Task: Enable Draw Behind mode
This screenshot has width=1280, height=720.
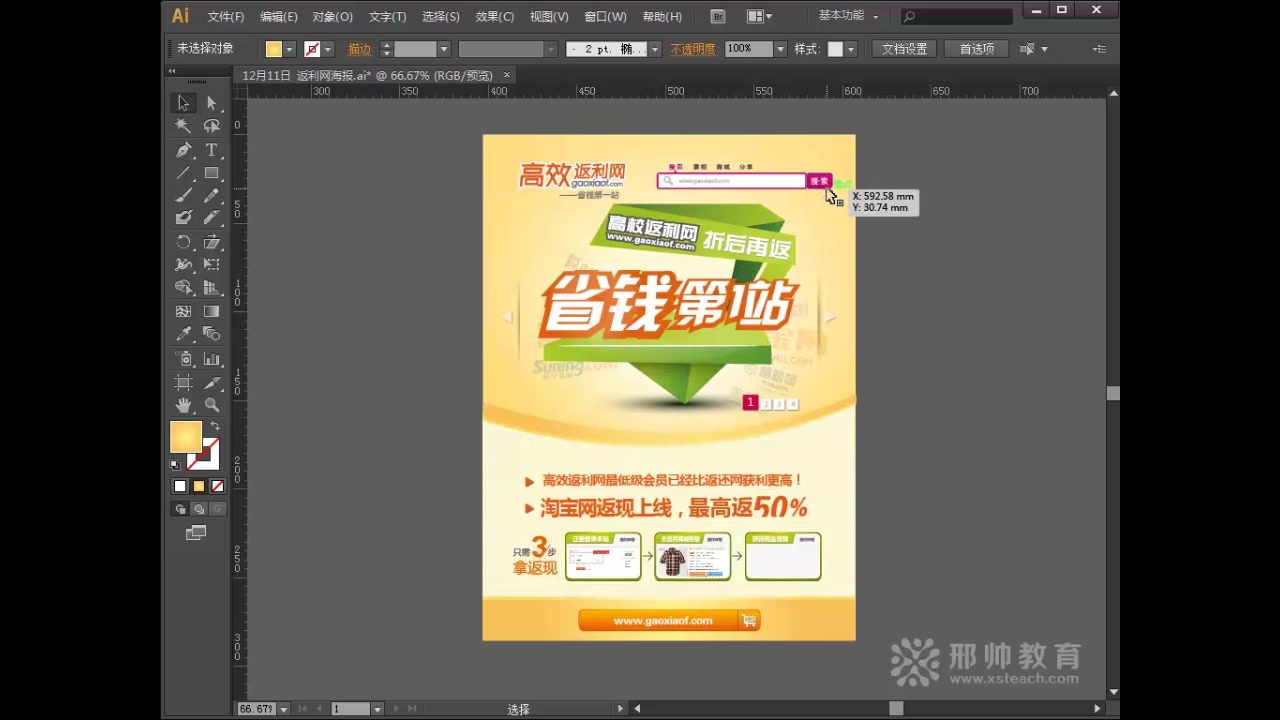Action: pyautogui.click(x=199, y=509)
